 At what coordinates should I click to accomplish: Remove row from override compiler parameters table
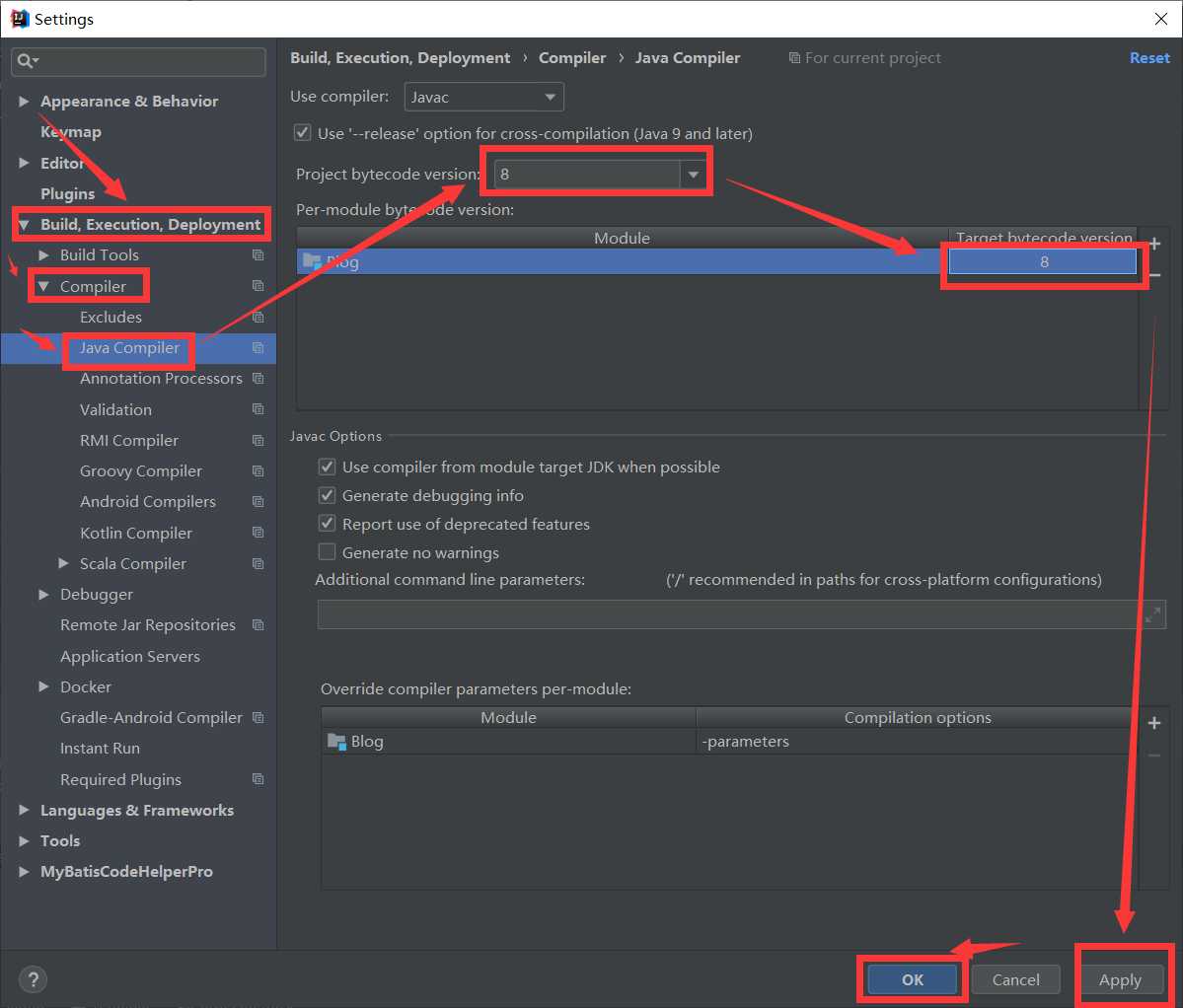point(1154,756)
